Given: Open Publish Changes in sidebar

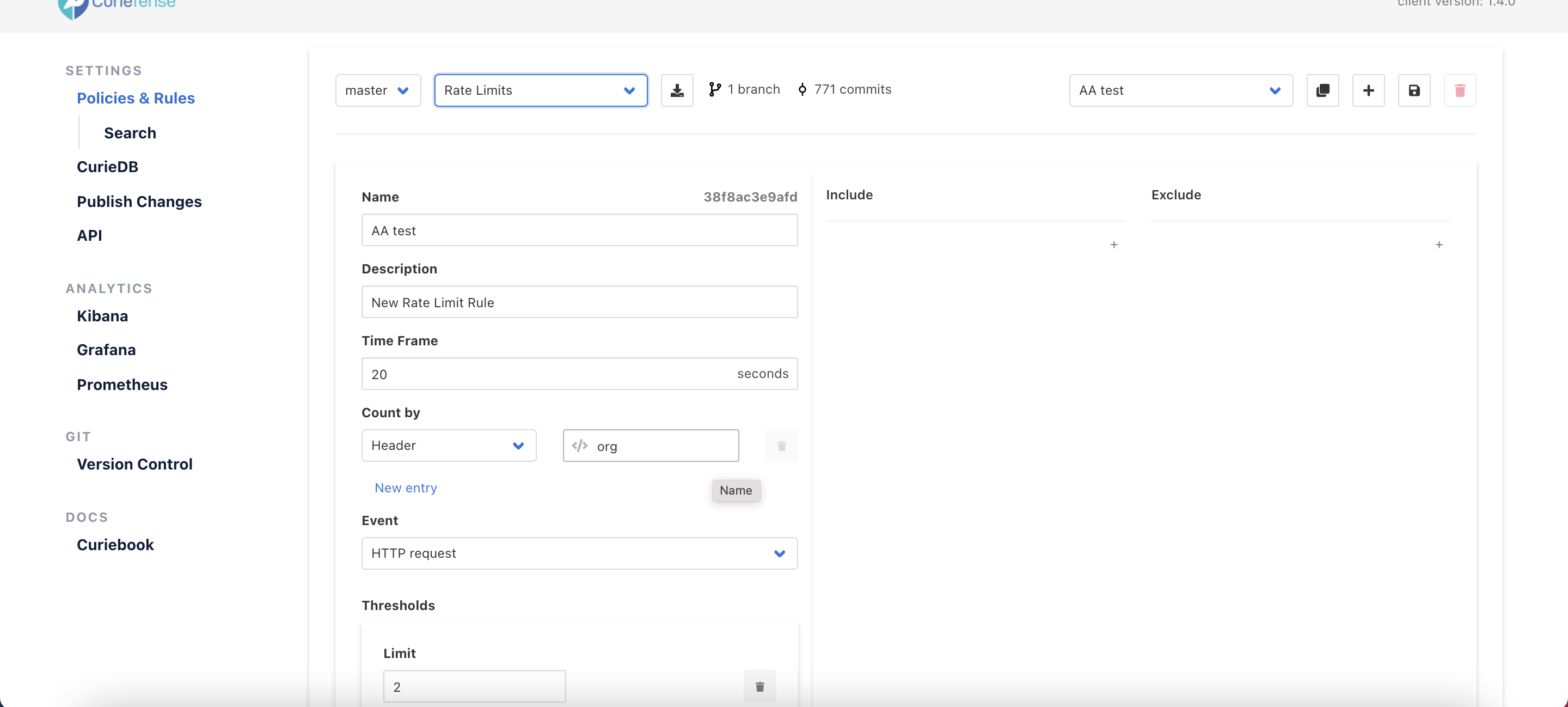Looking at the screenshot, I should tap(139, 202).
